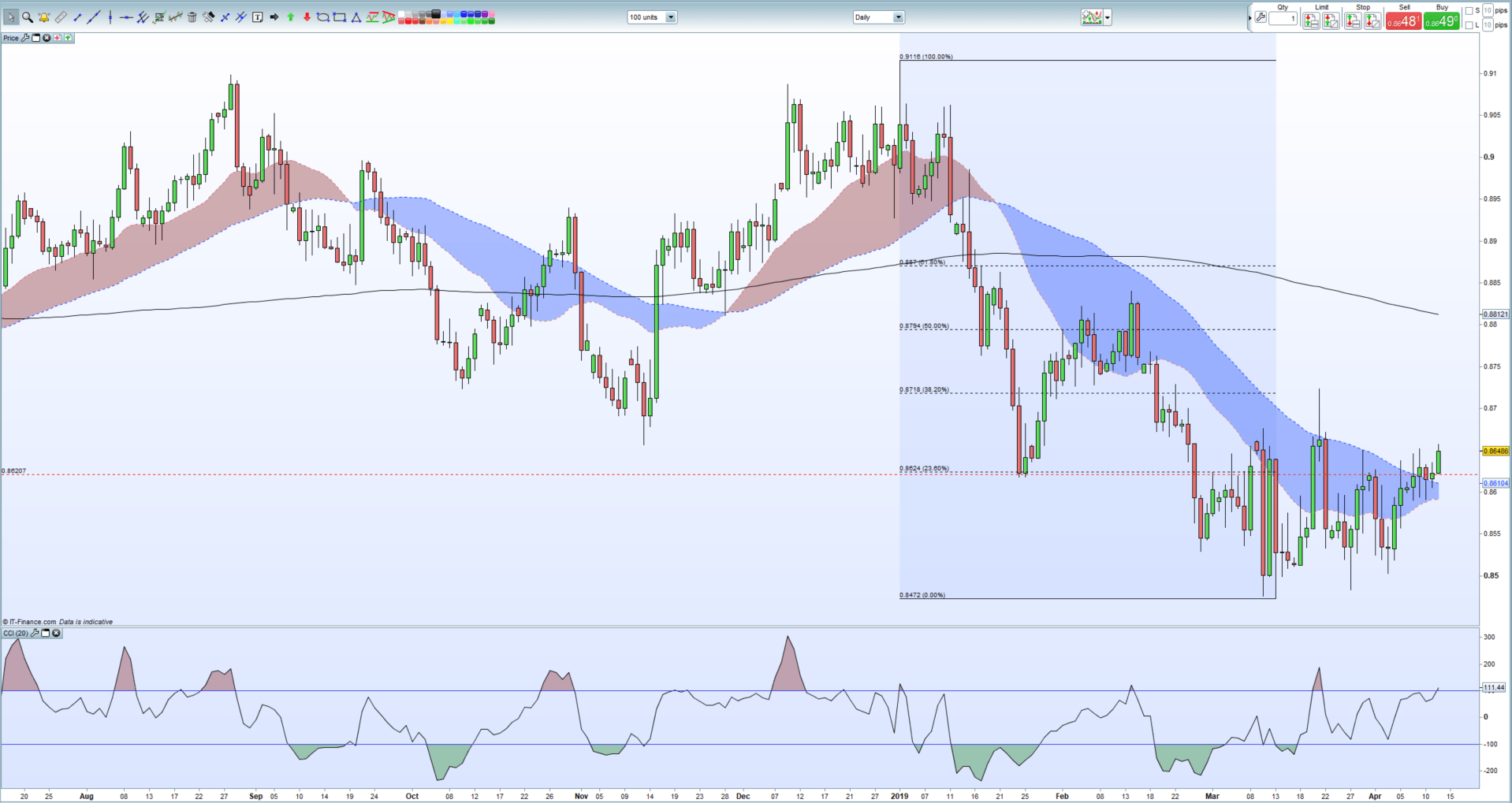Activate the magnifier zoom tool

(x=27, y=17)
